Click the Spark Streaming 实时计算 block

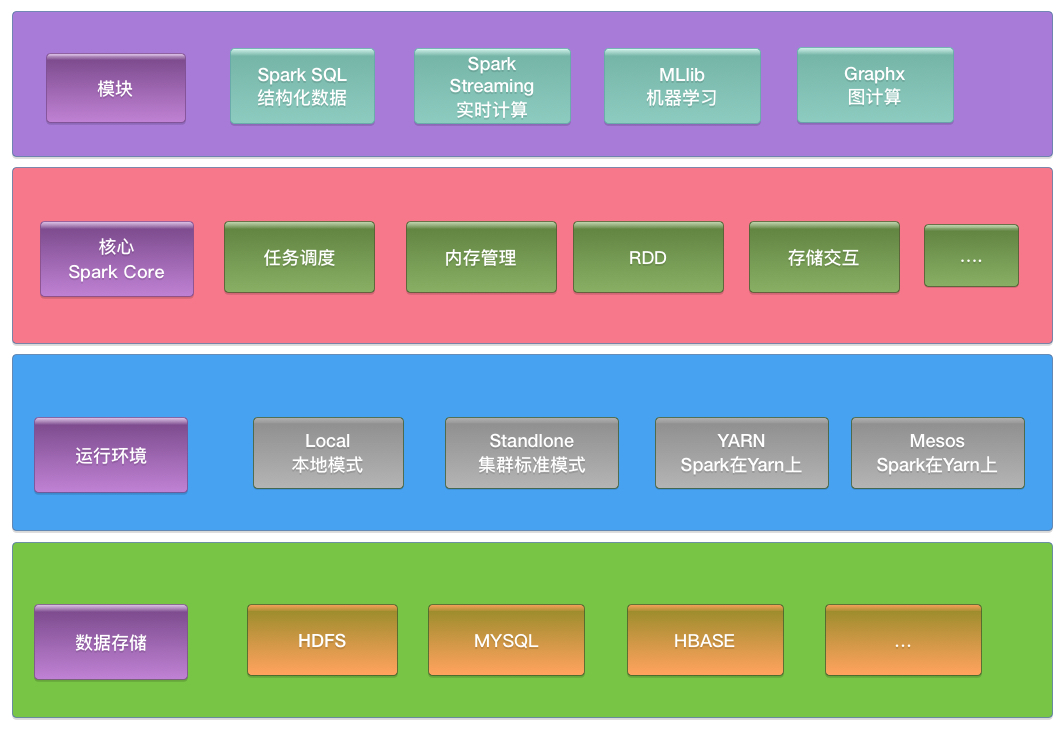(x=492, y=86)
